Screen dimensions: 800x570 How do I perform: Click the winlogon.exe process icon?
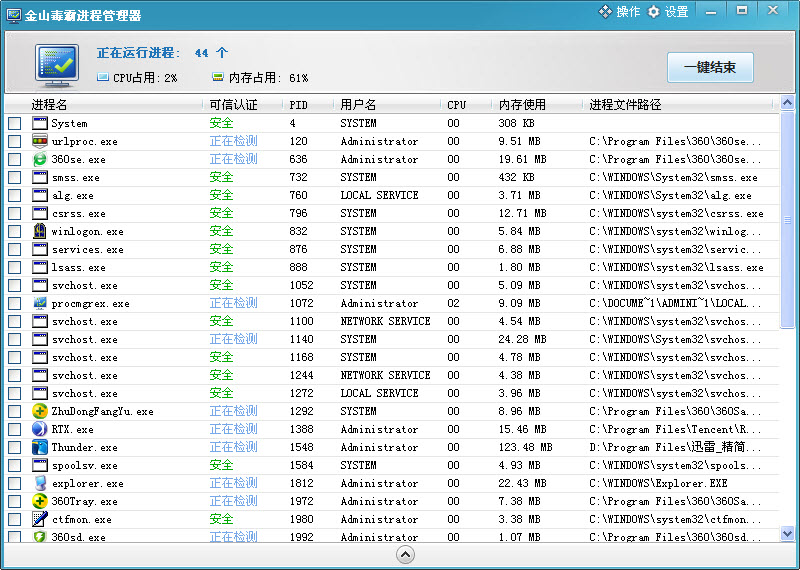40,231
